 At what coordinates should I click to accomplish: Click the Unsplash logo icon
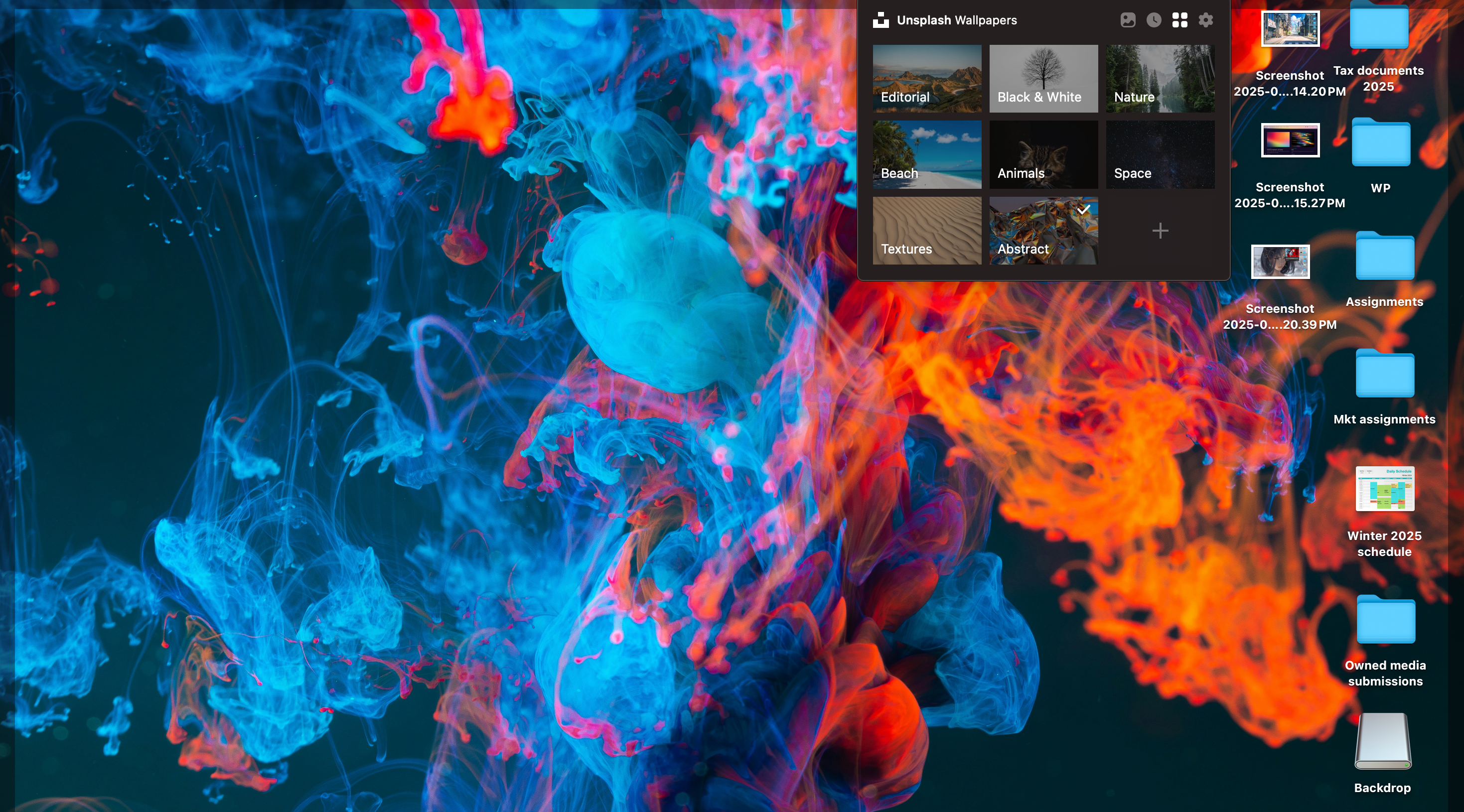pyautogui.click(x=881, y=20)
